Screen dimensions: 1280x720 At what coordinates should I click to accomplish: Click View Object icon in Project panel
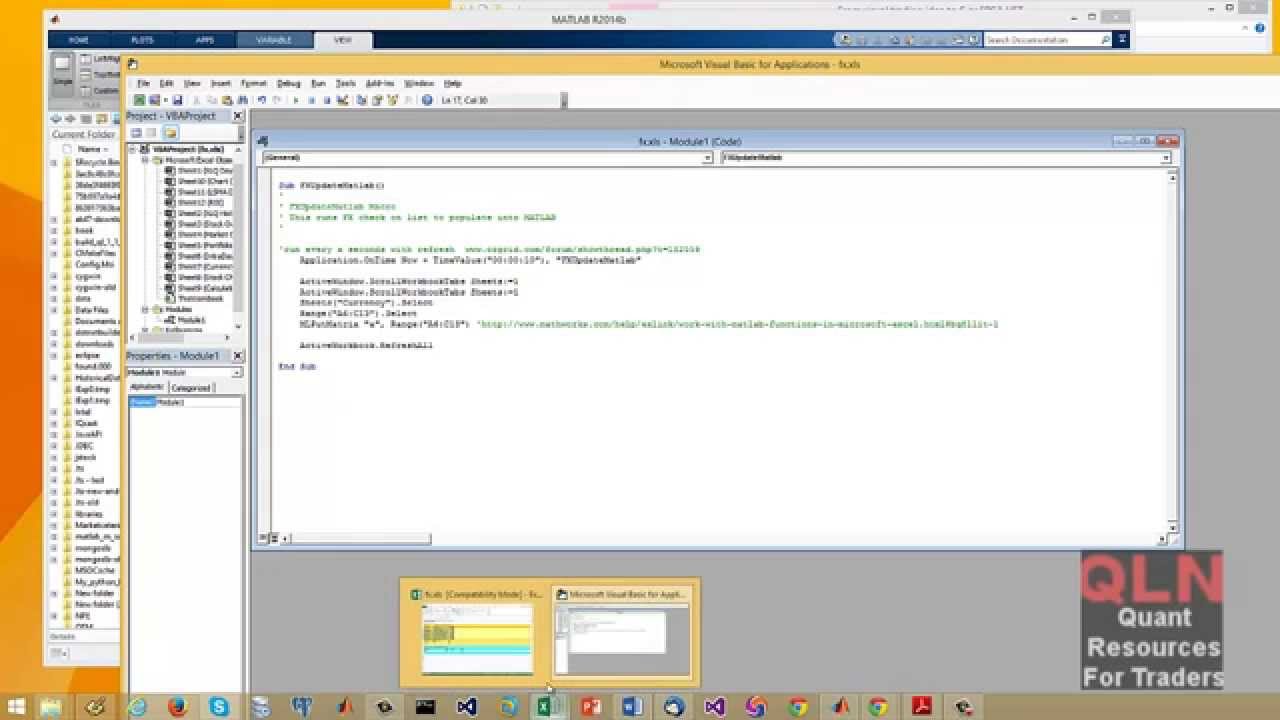152,132
